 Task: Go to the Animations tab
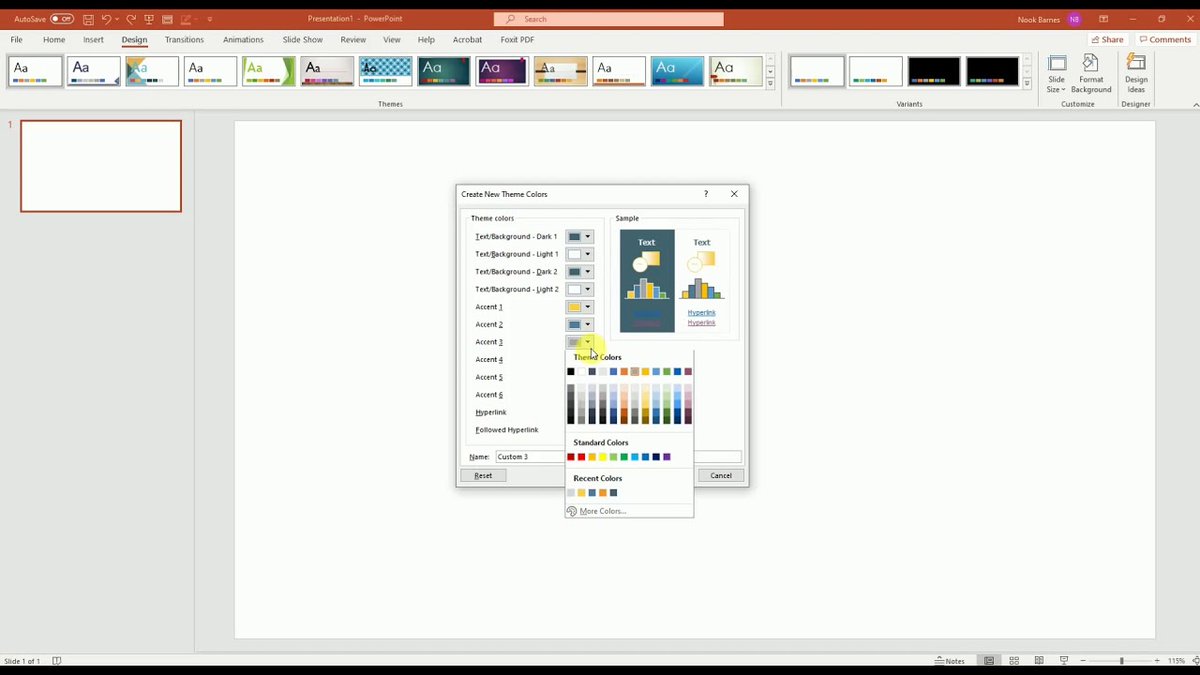(x=243, y=40)
